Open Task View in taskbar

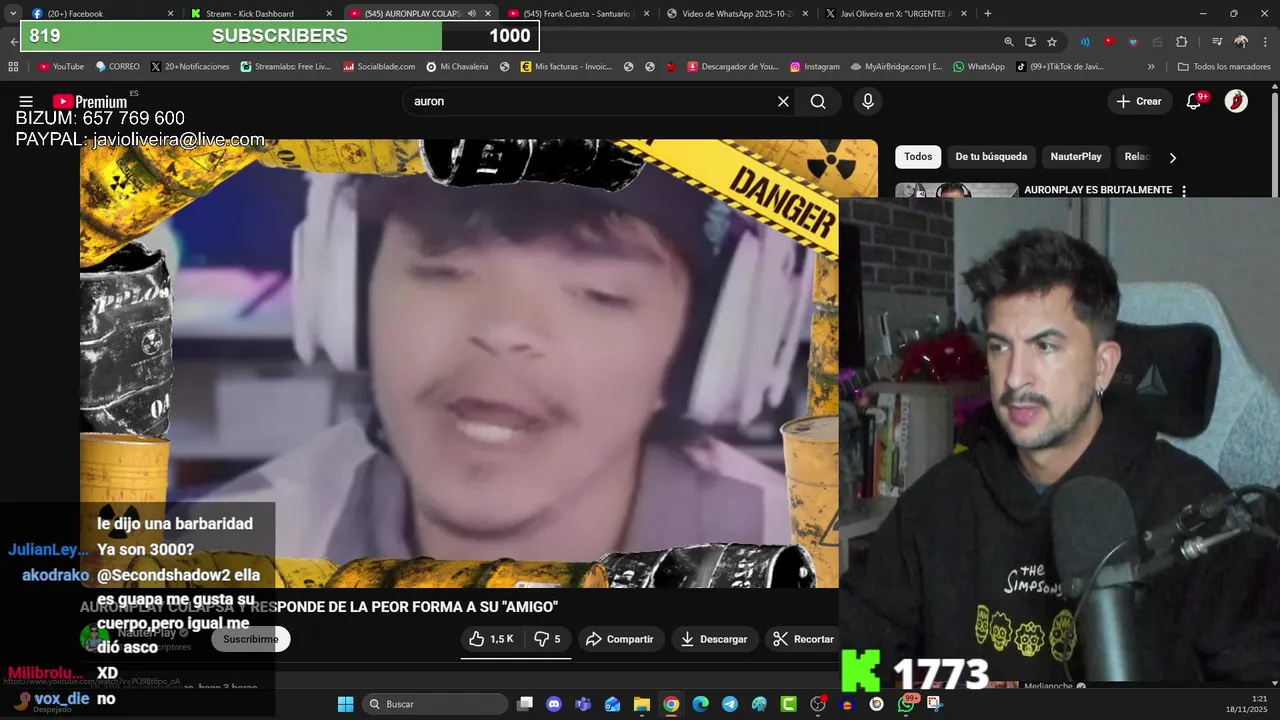click(x=525, y=704)
